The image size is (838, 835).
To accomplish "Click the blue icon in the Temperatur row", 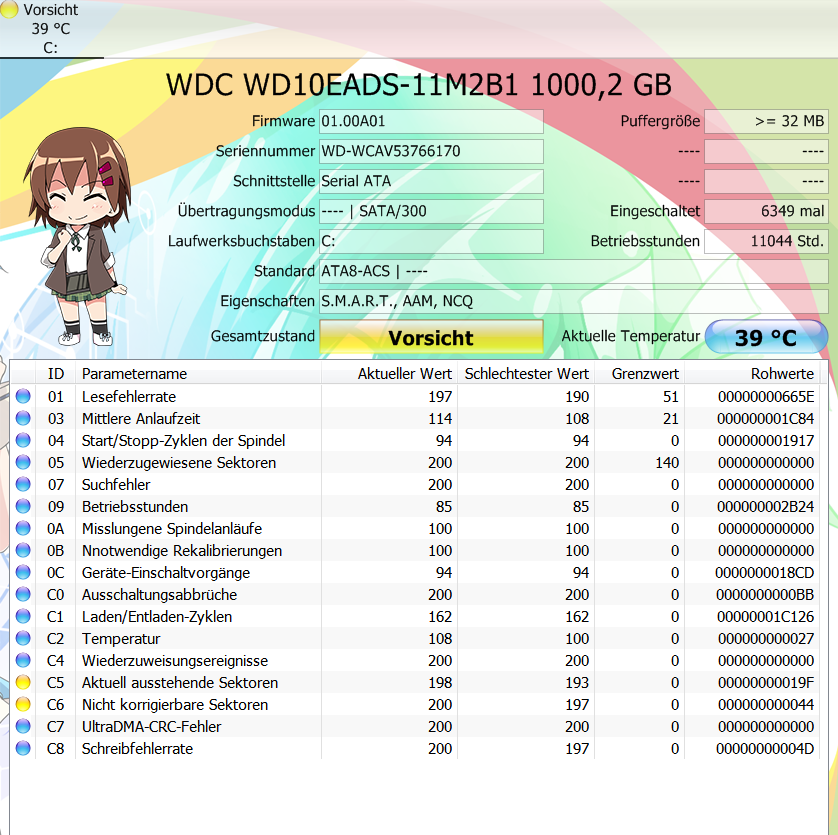I will click(23, 638).
